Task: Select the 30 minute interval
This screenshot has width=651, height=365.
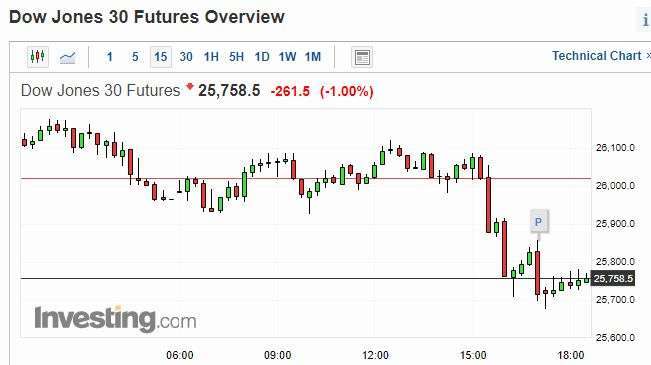Action: click(x=186, y=57)
